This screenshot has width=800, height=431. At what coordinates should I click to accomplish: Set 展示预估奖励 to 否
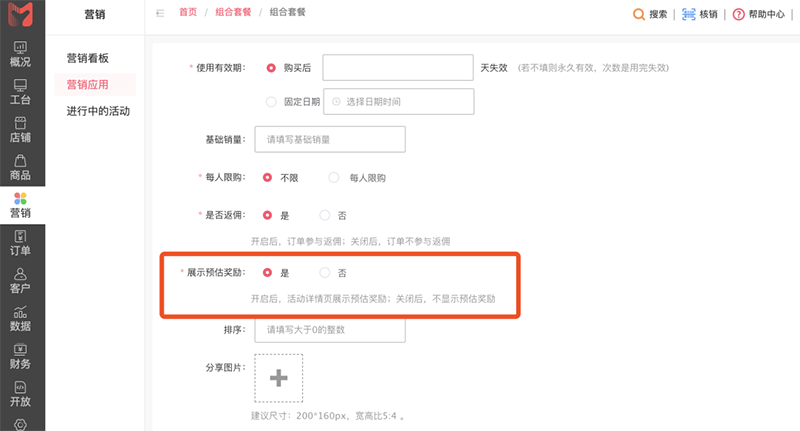tap(324, 272)
